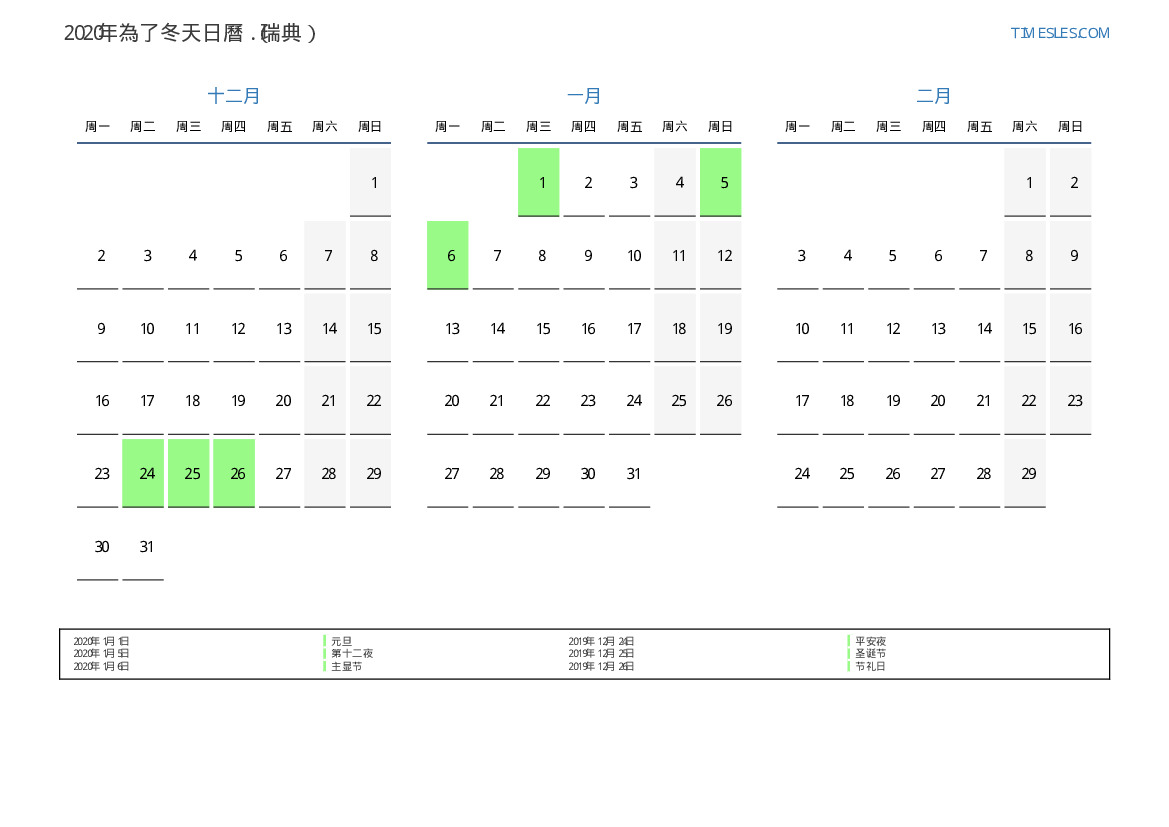Click the 元旦 legend entry
Screen dimensions: 1169x827
pos(341,641)
